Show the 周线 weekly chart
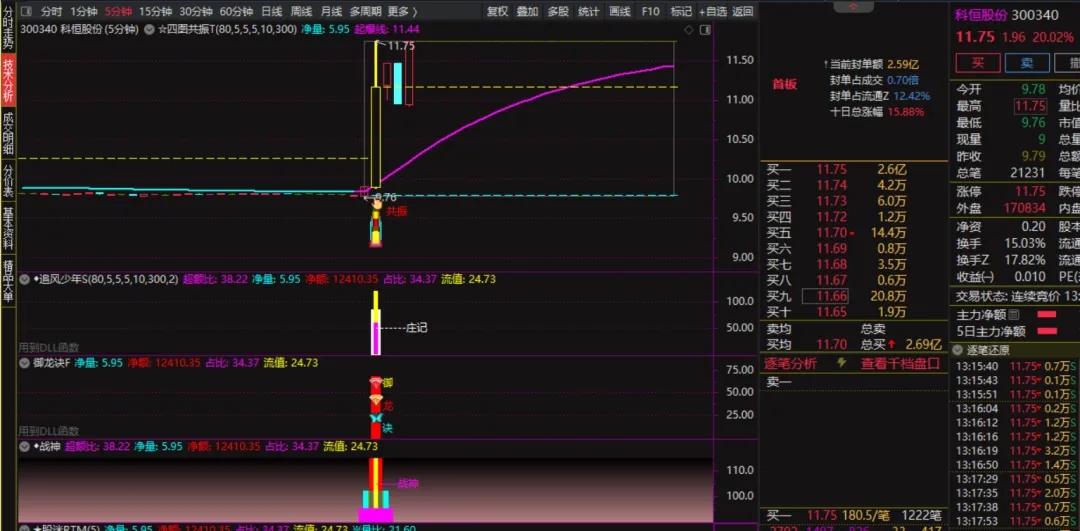This screenshot has height=531, width=1080. coord(301,11)
